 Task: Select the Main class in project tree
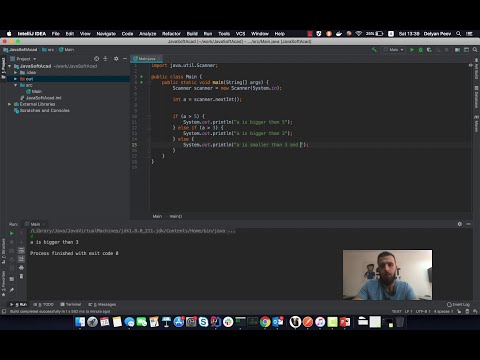34,91
